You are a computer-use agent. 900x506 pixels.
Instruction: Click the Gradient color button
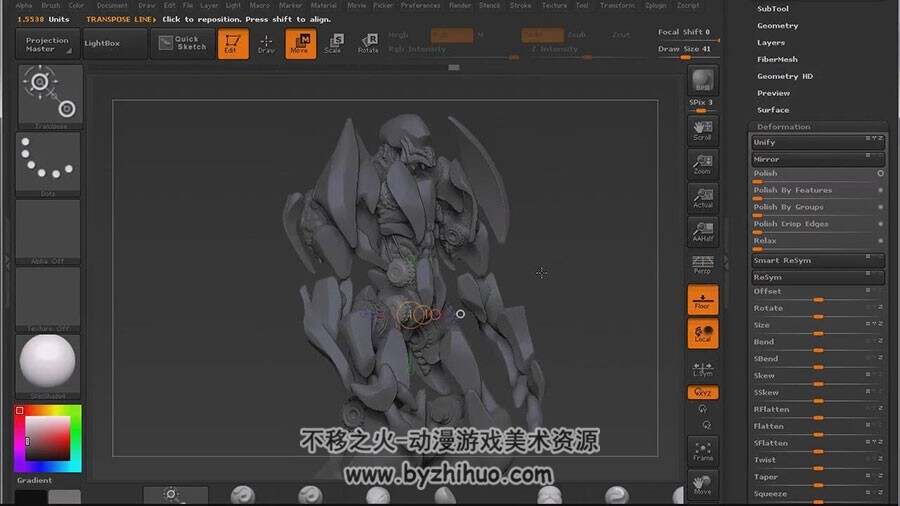click(x=34, y=480)
